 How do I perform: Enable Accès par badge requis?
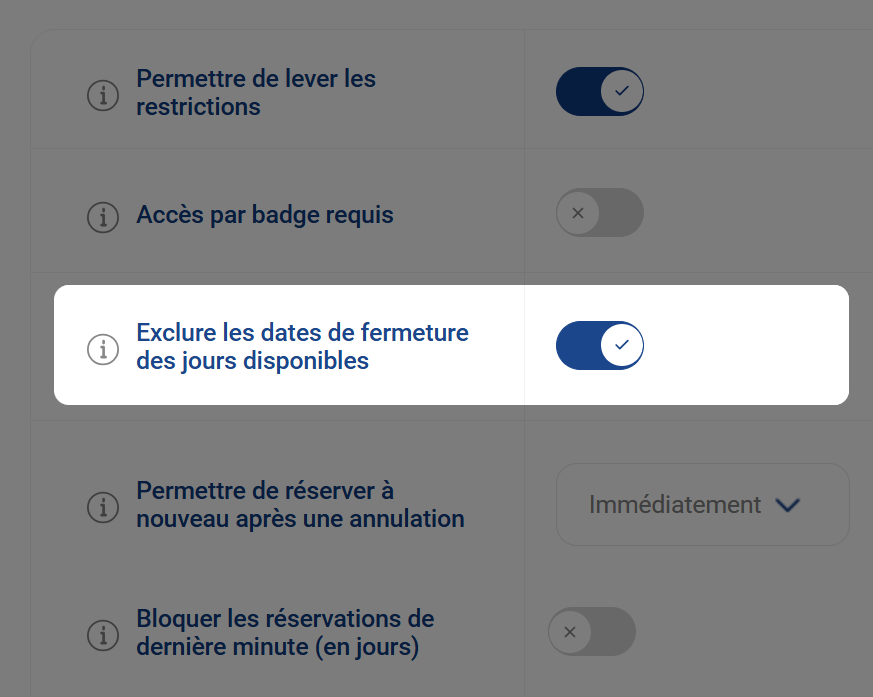pyautogui.click(x=599, y=212)
